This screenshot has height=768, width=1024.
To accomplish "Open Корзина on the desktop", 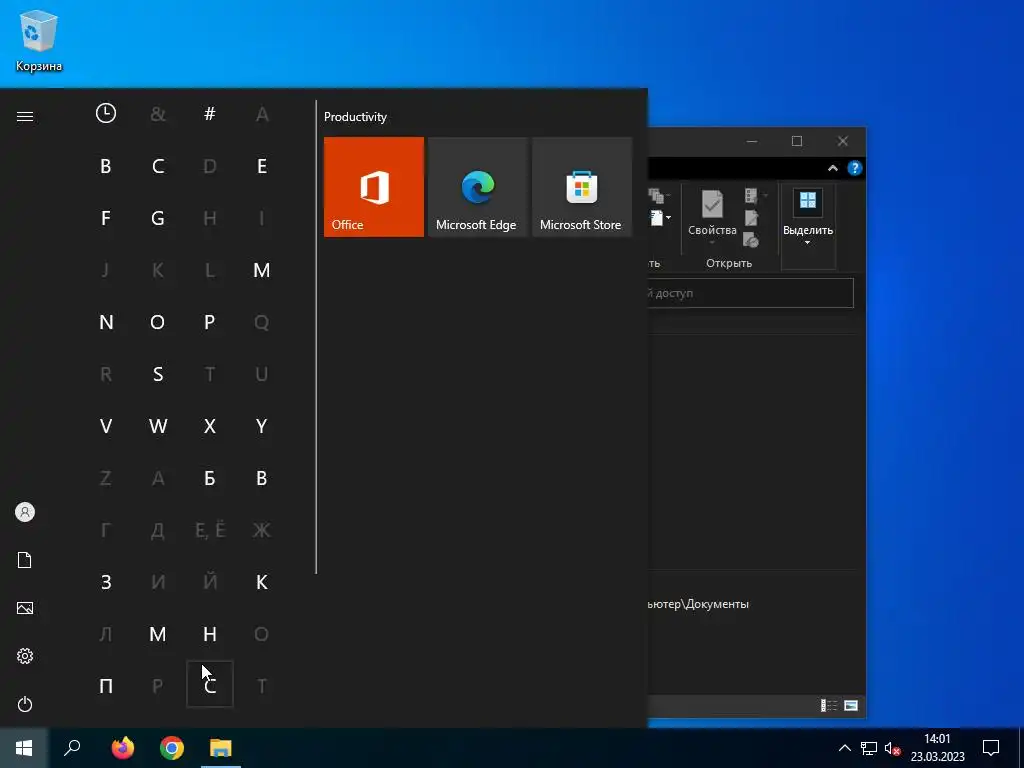I will (39, 41).
